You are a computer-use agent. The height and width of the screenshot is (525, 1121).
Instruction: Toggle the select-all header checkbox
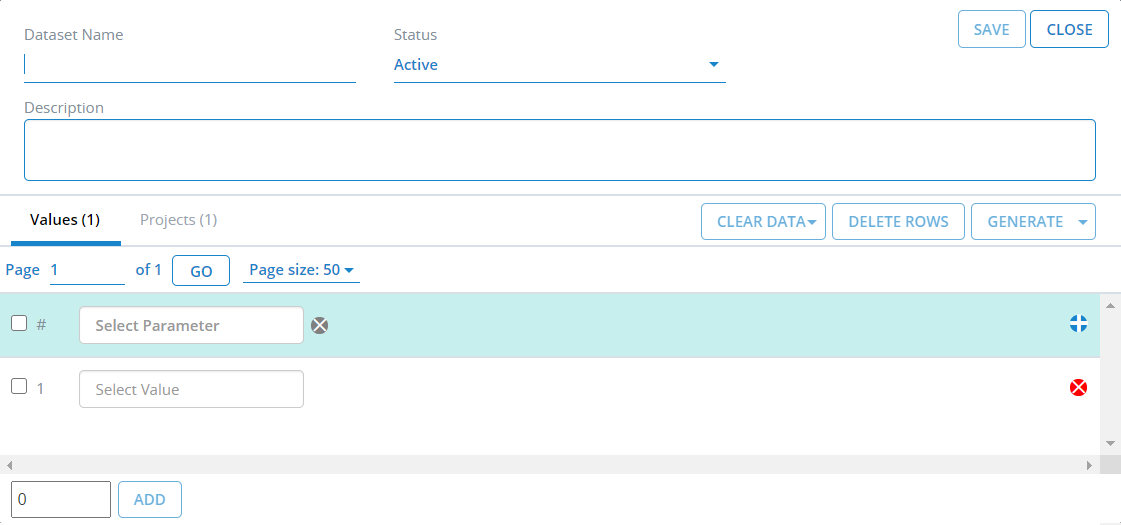19,323
